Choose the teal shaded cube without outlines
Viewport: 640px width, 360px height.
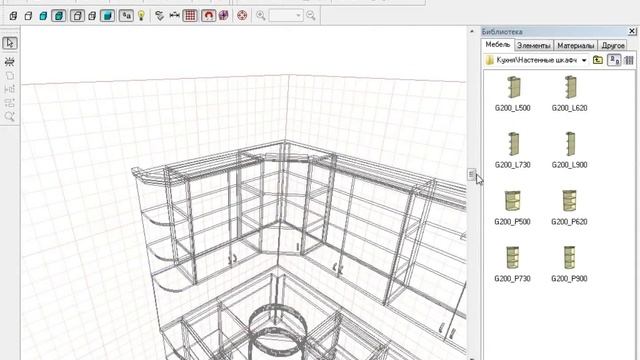[x=43, y=16]
